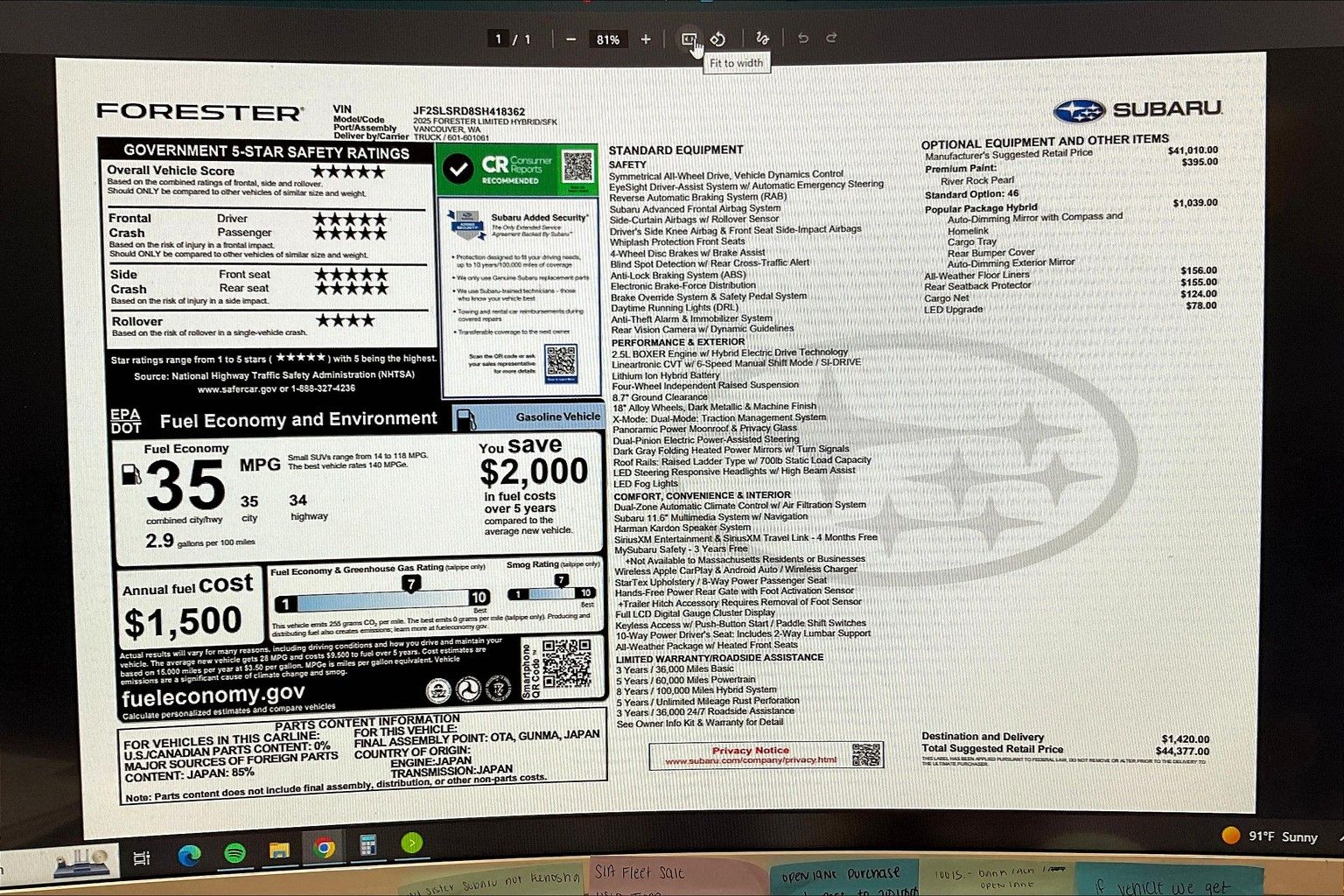This screenshot has width=1344, height=896.
Task: Switch to Google Chrome in the taskbar
Action: point(325,848)
